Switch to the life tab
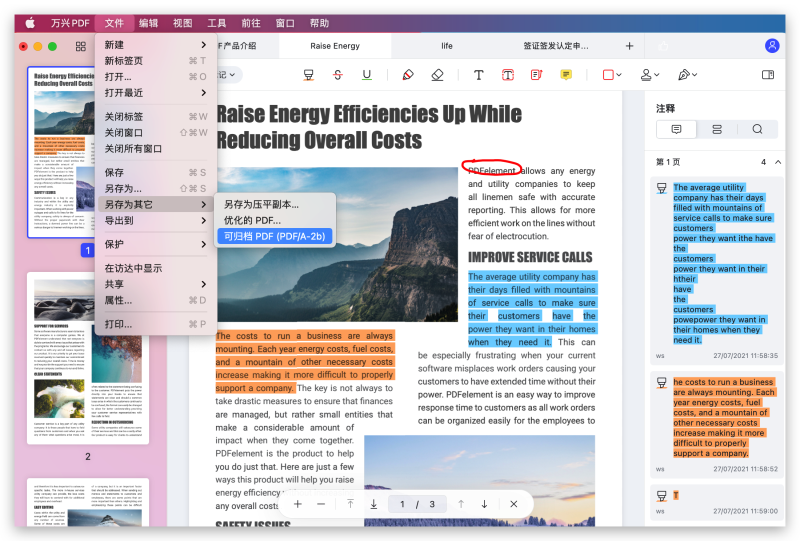800x541 pixels. [x=447, y=46]
